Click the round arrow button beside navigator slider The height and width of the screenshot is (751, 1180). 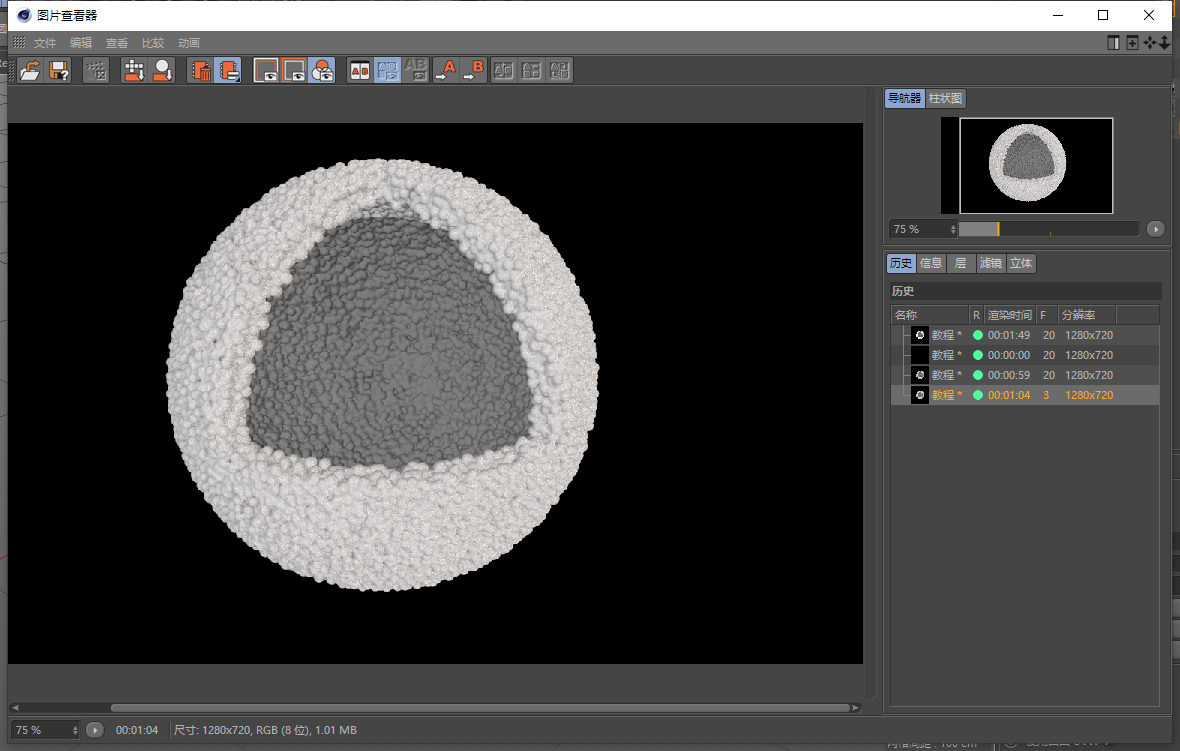coord(1156,229)
